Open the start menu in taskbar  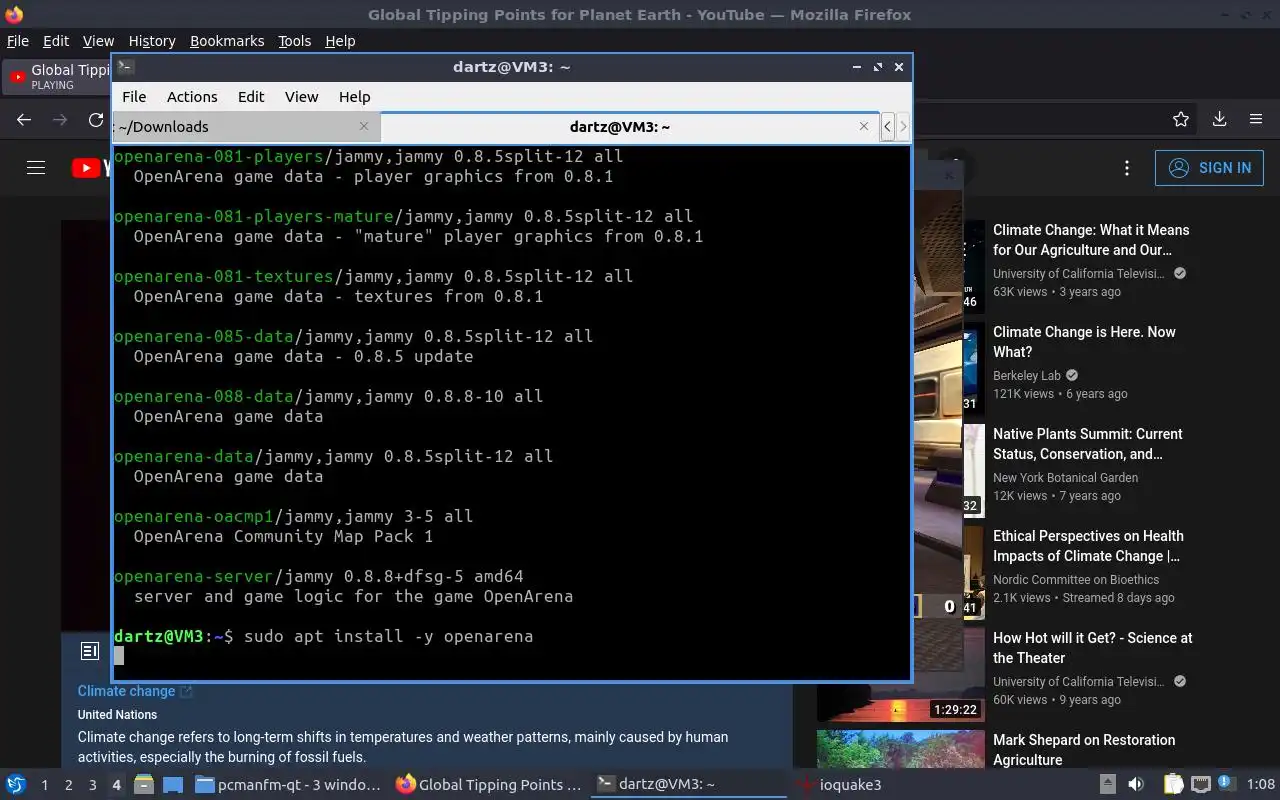tap(16, 785)
